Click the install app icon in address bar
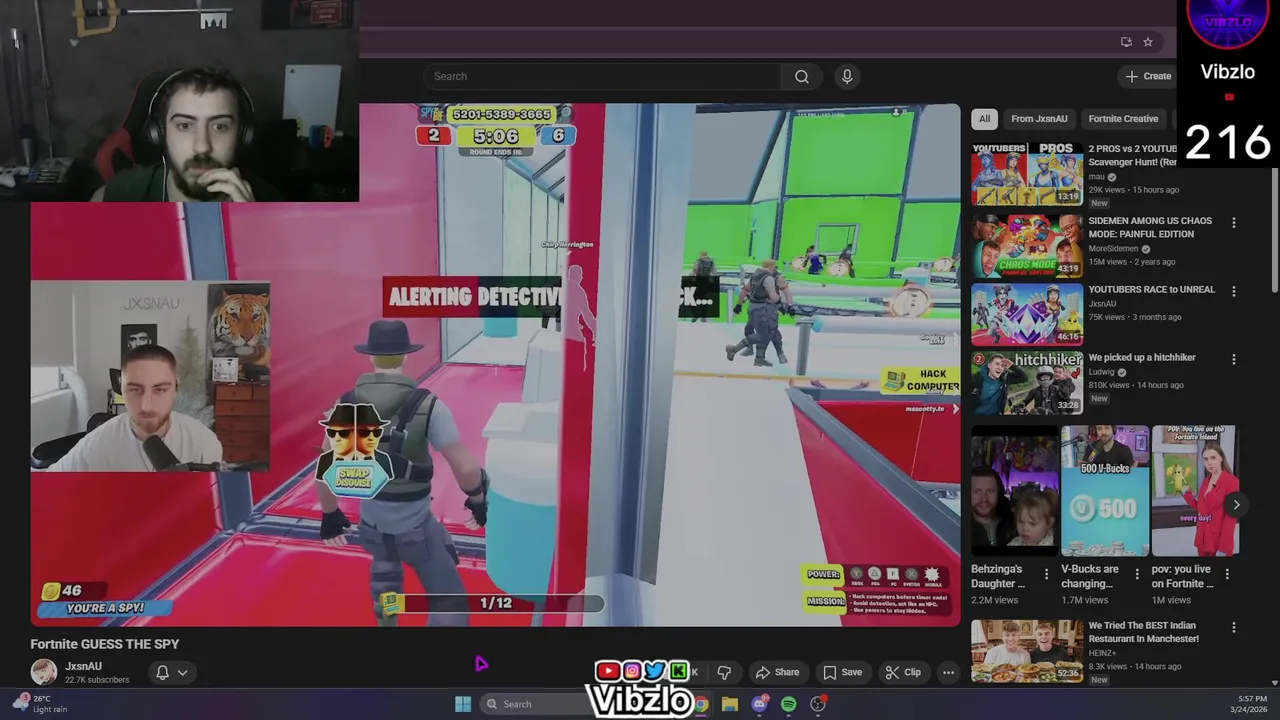This screenshot has height=720, width=1280. pyautogui.click(x=1126, y=42)
